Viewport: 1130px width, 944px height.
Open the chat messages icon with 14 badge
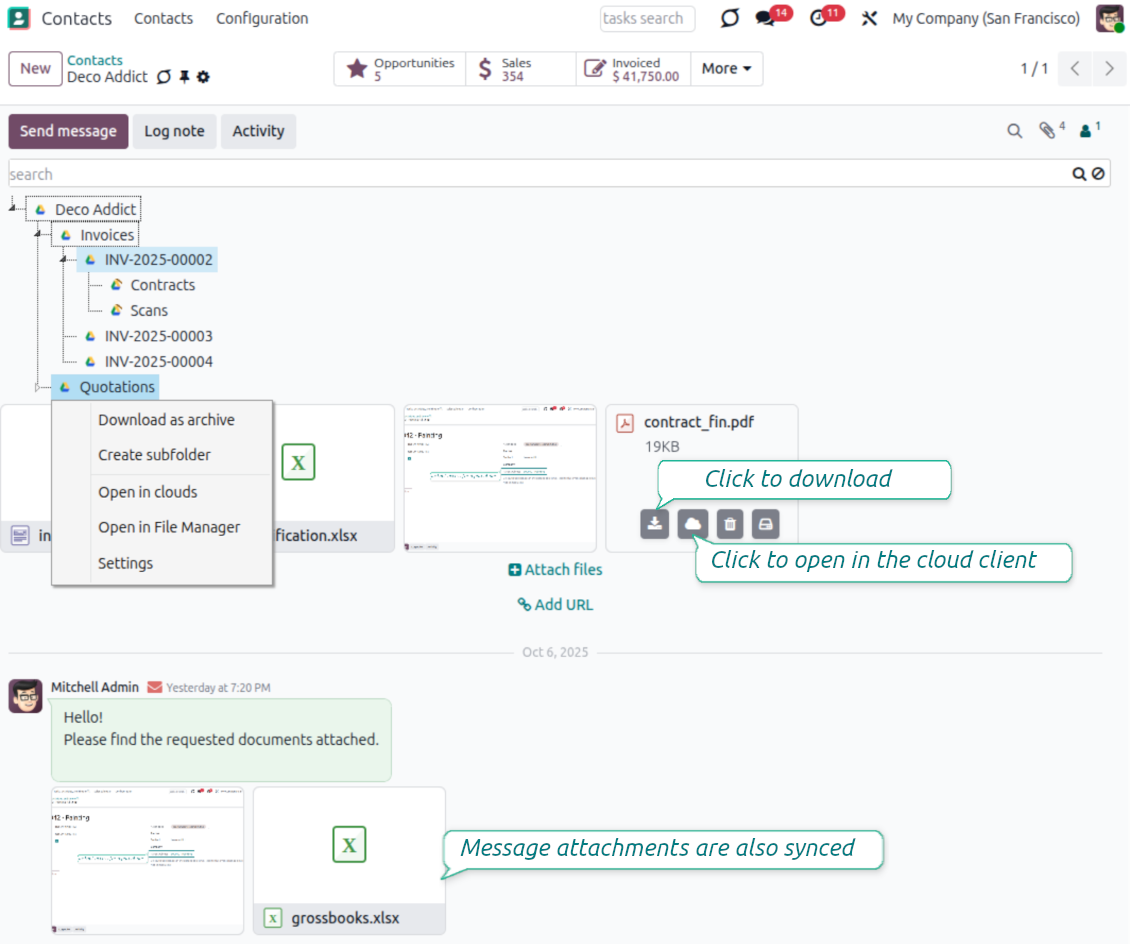click(x=766, y=19)
